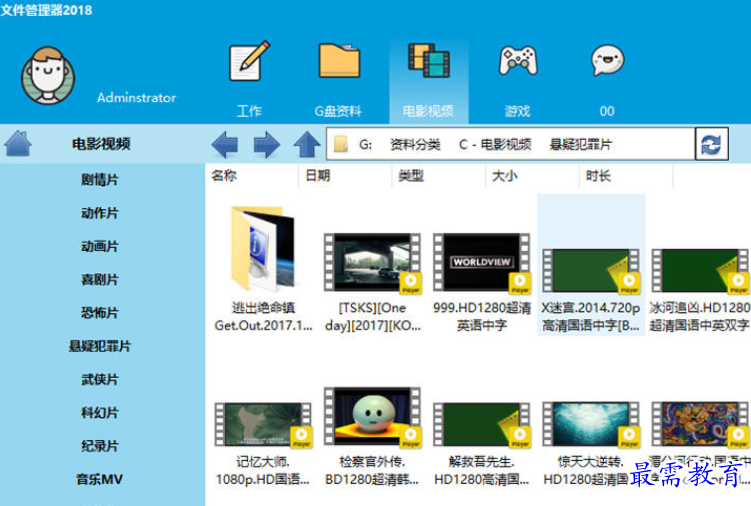This screenshot has height=506, width=751.
Task: Open the G盘资料 folder icon
Action: point(339,60)
